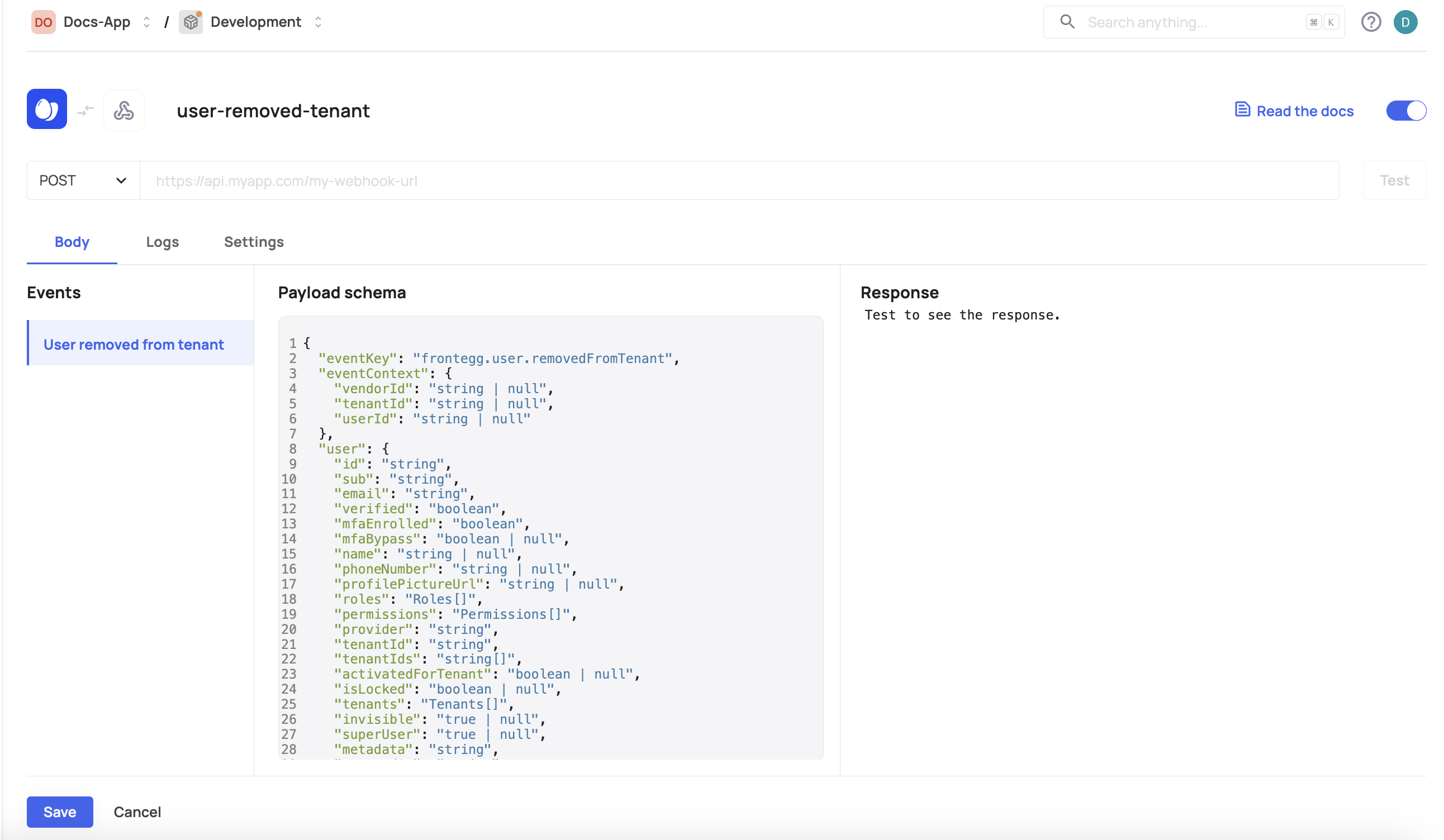Image resolution: width=1444 pixels, height=840 pixels.
Task: Click arrows icon between logo and webhook
Action: pos(85,110)
